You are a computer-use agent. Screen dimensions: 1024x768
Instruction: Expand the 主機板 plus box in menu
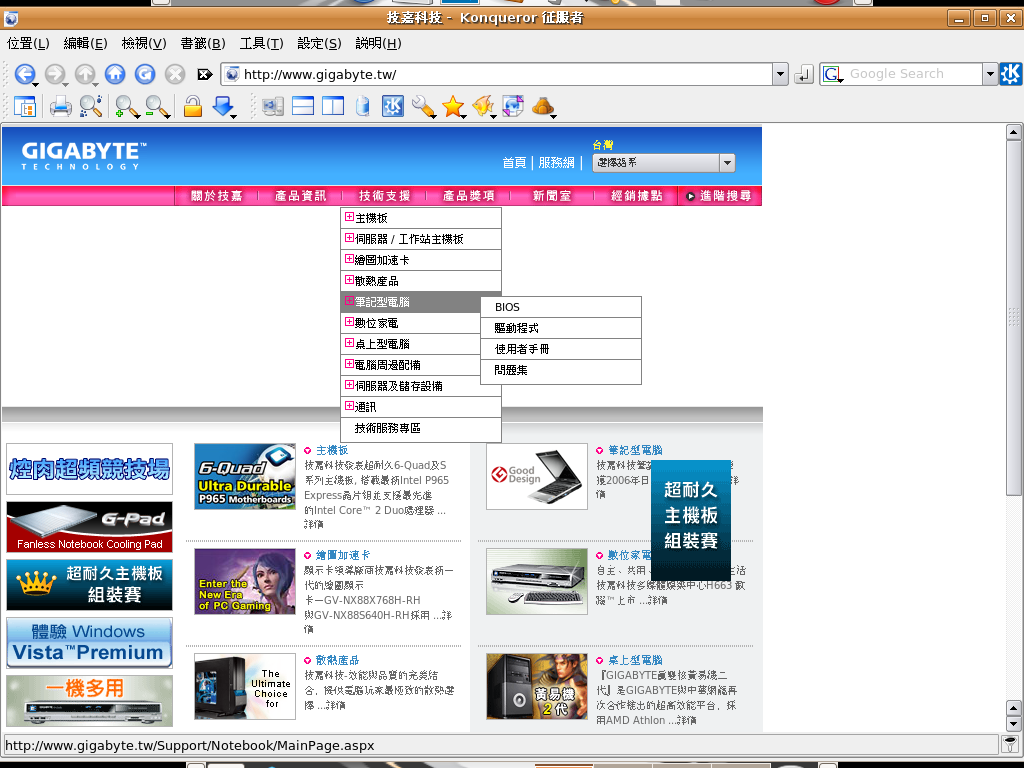pos(349,218)
